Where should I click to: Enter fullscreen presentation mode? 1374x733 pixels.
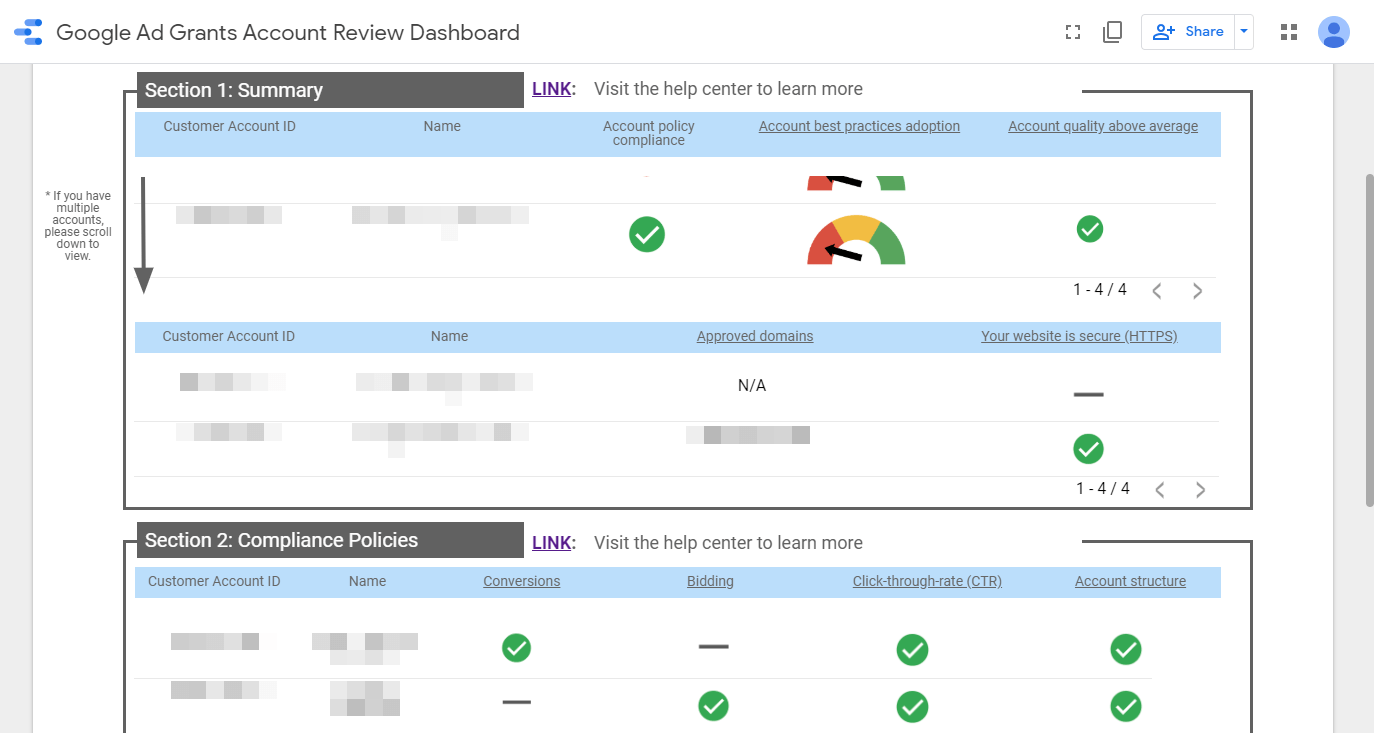[x=1073, y=32]
